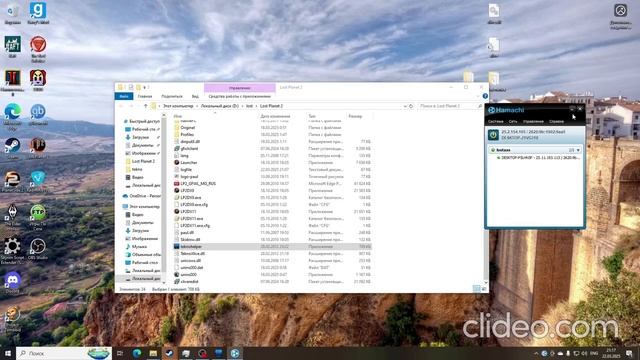640x360 pixels.
Task: Expand the ribbon chevron in Explorer
Action: click(x=478, y=96)
